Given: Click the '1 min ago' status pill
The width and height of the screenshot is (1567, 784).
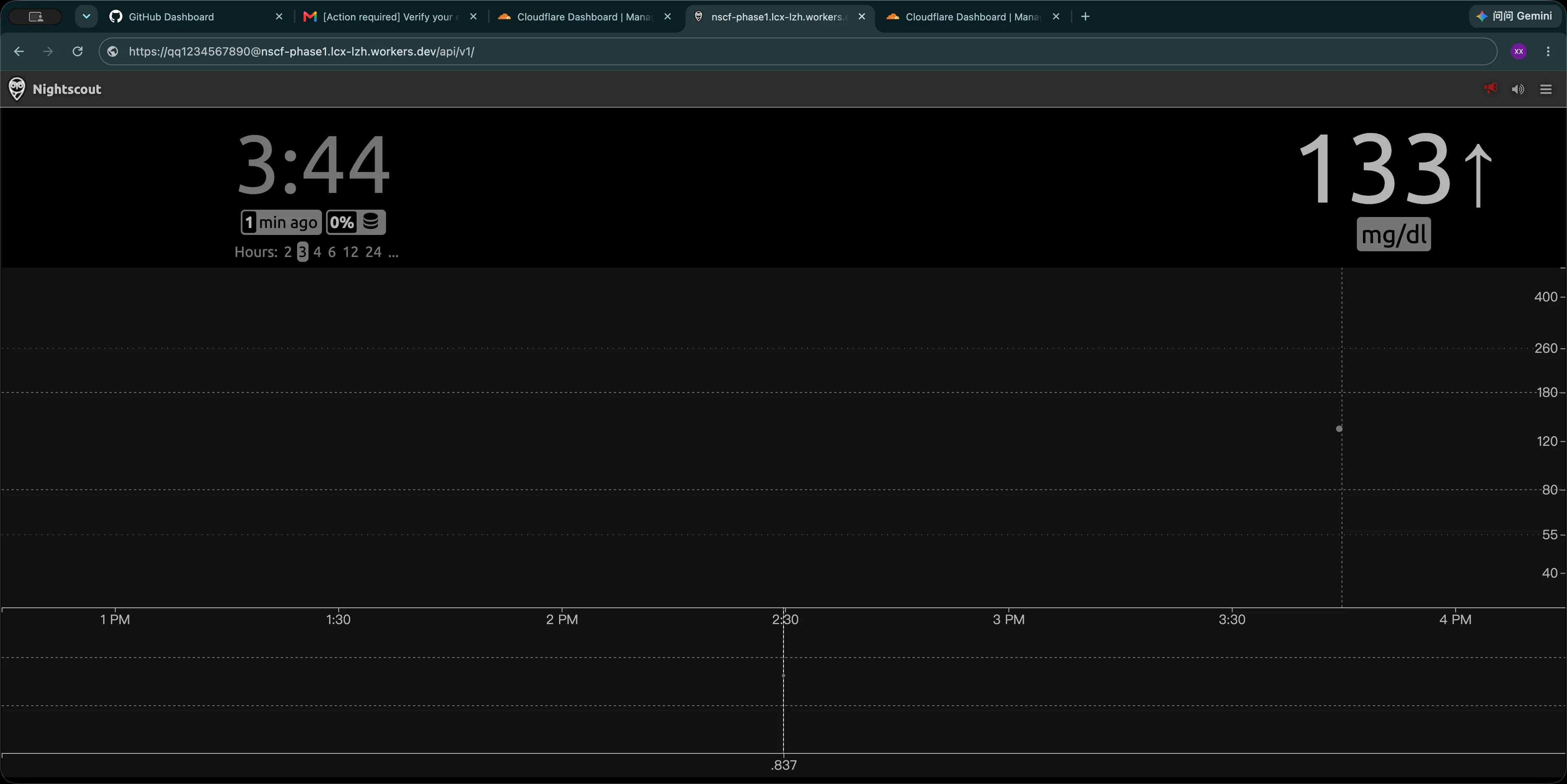Looking at the screenshot, I should pyautogui.click(x=281, y=222).
